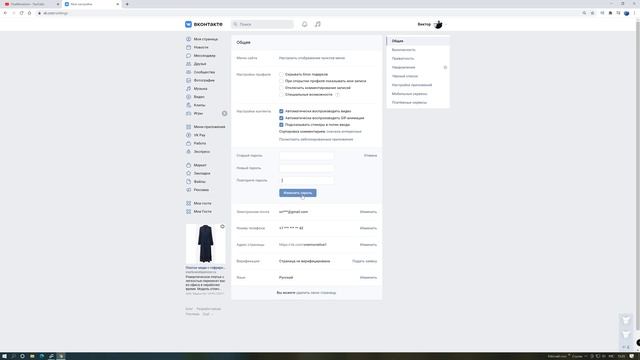
Task: Open the coat advertisement thumbnail
Action: coord(205,244)
